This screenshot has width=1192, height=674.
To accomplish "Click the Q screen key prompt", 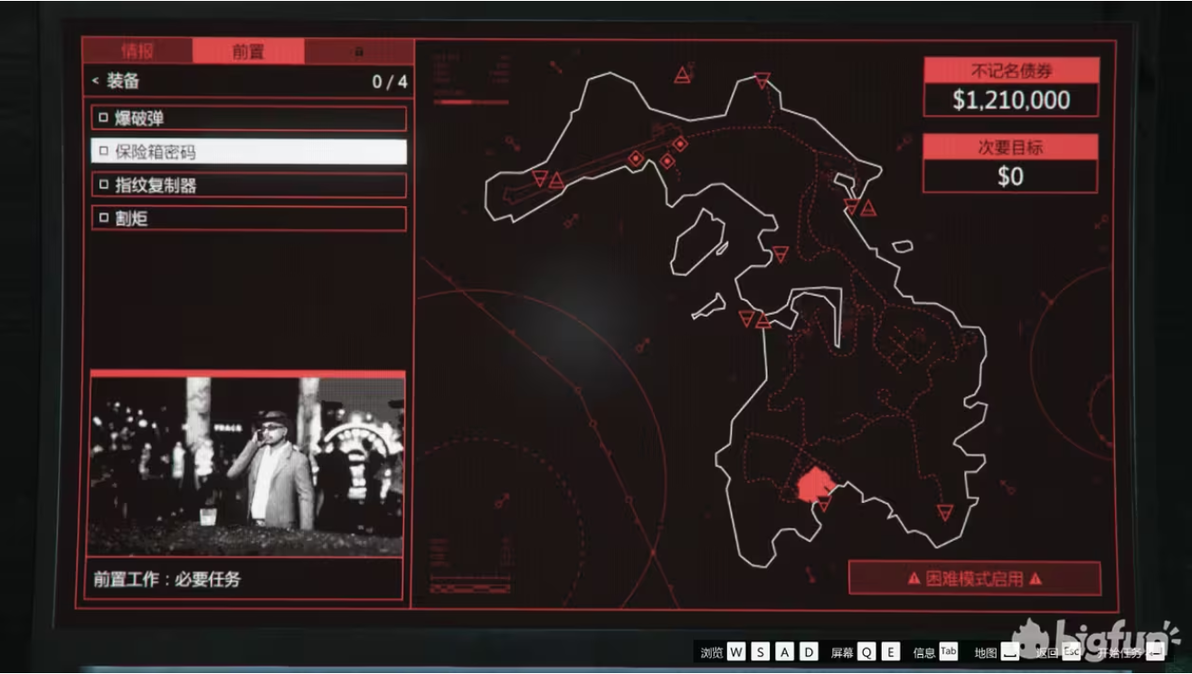I will coord(867,652).
